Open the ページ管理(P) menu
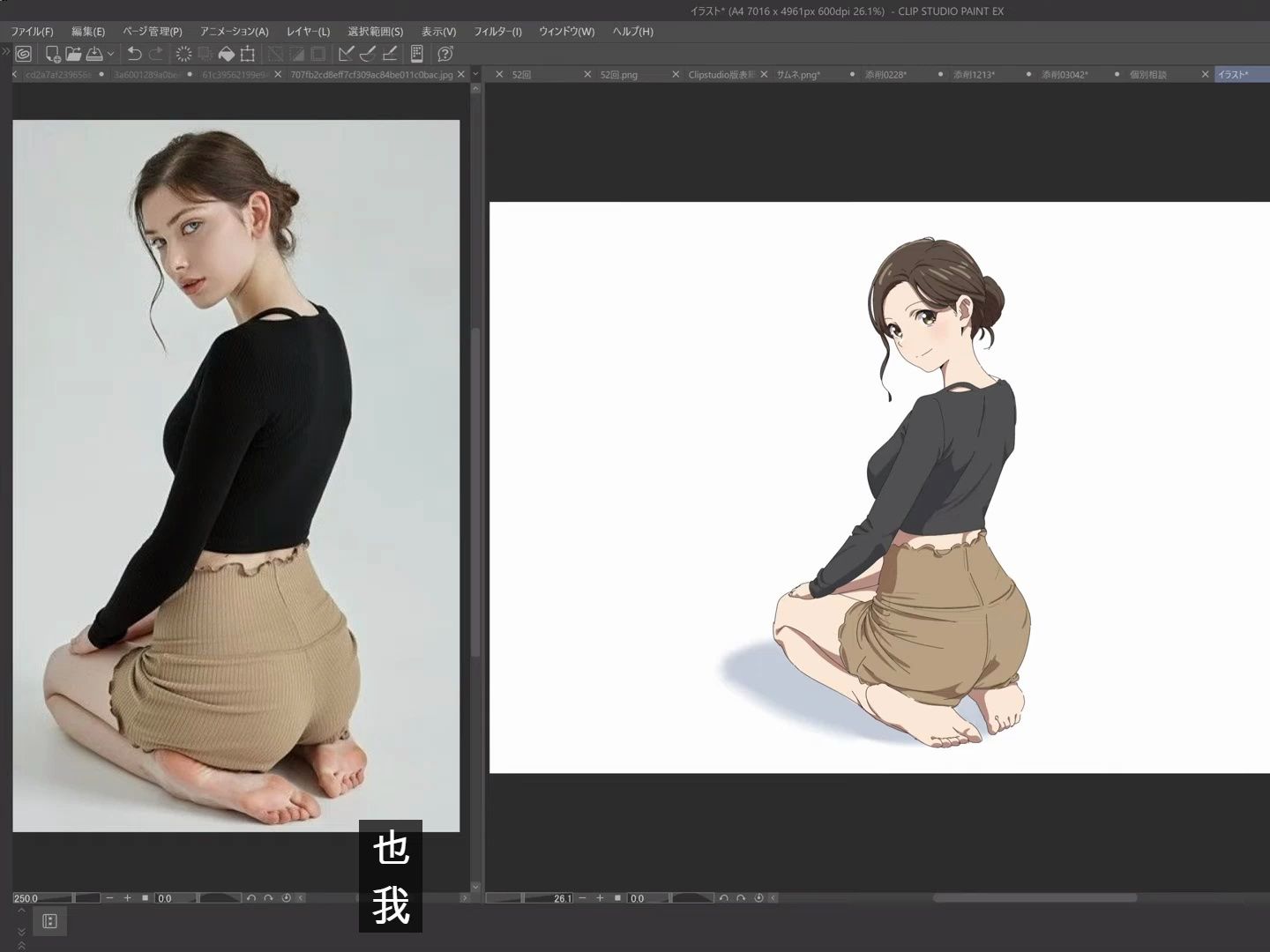This screenshot has height=952, width=1270. (x=153, y=32)
